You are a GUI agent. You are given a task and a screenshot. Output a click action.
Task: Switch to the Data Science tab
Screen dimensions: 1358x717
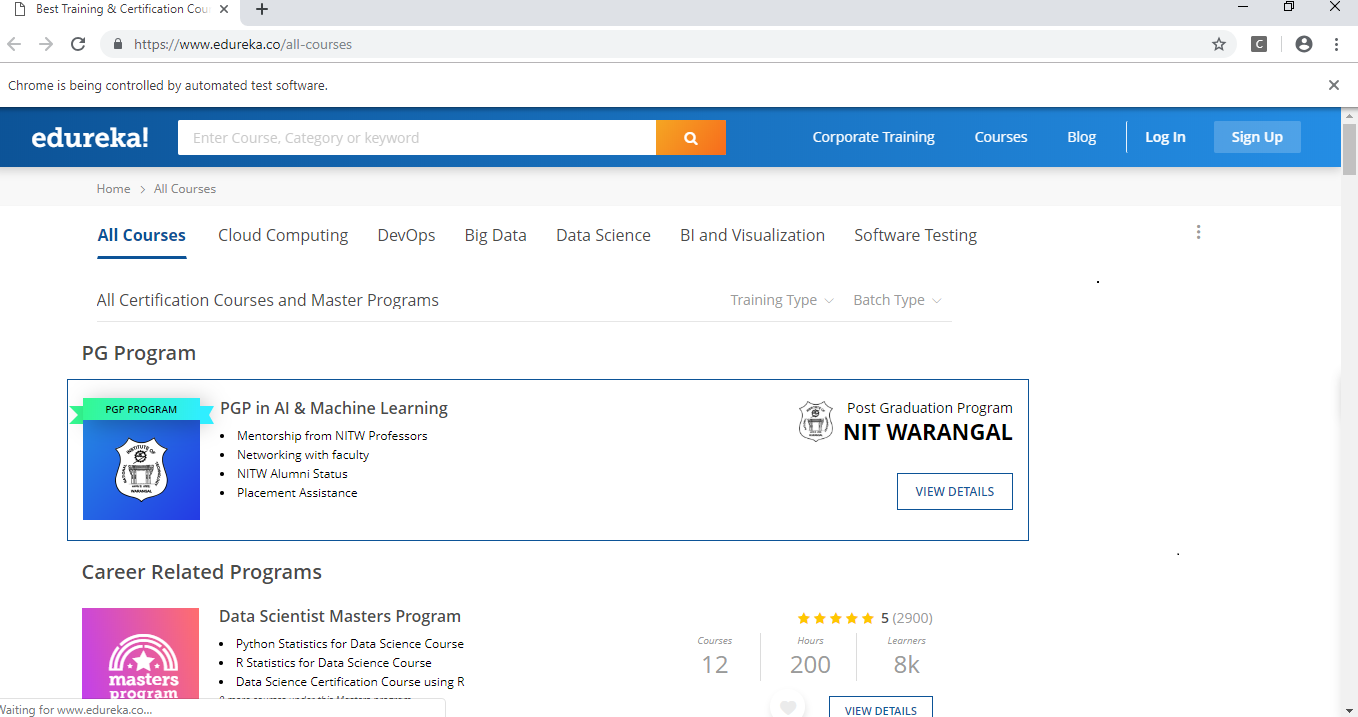(x=603, y=236)
